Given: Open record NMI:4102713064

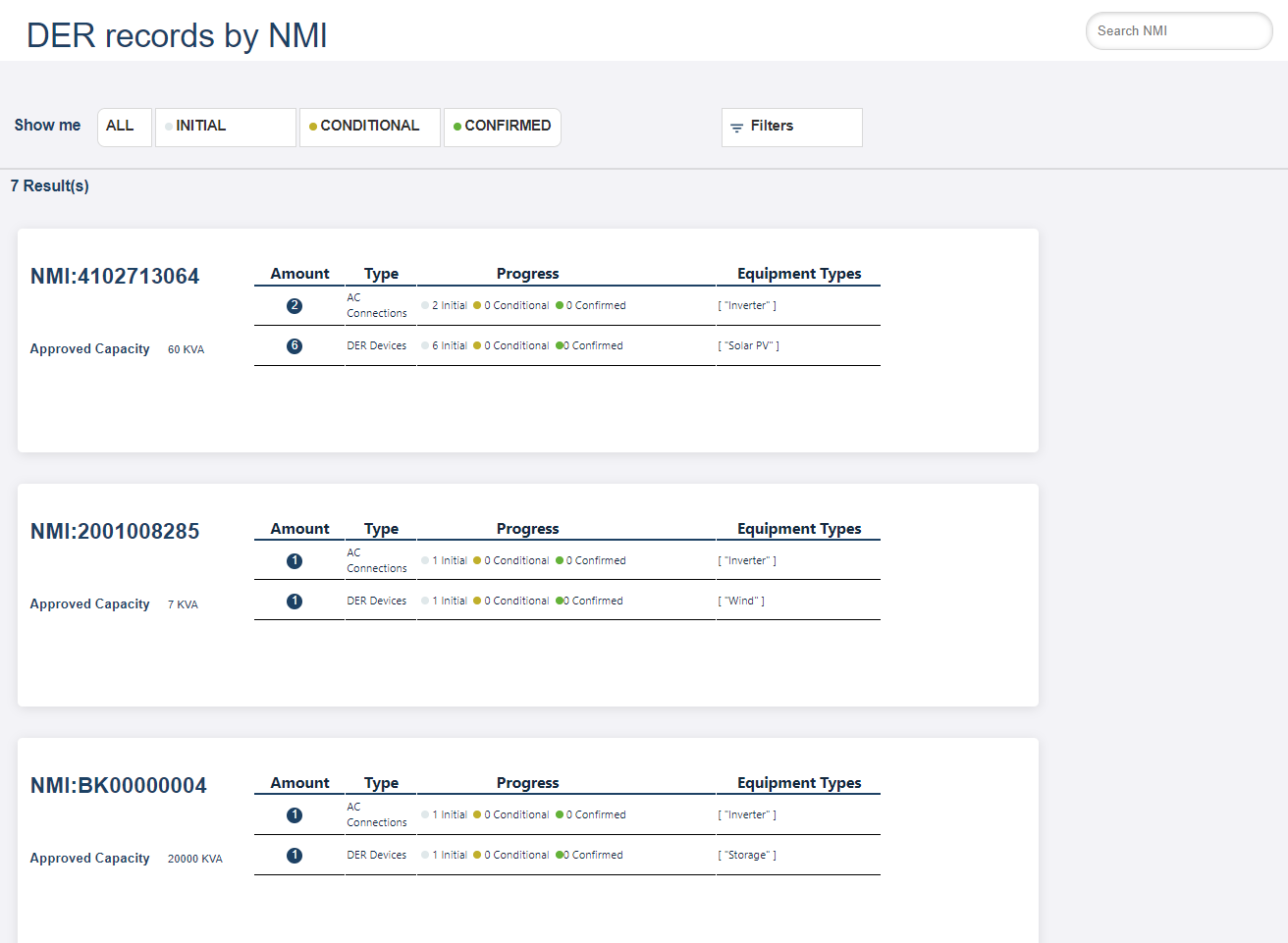Looking at the screenshot, I should (115, 277).
